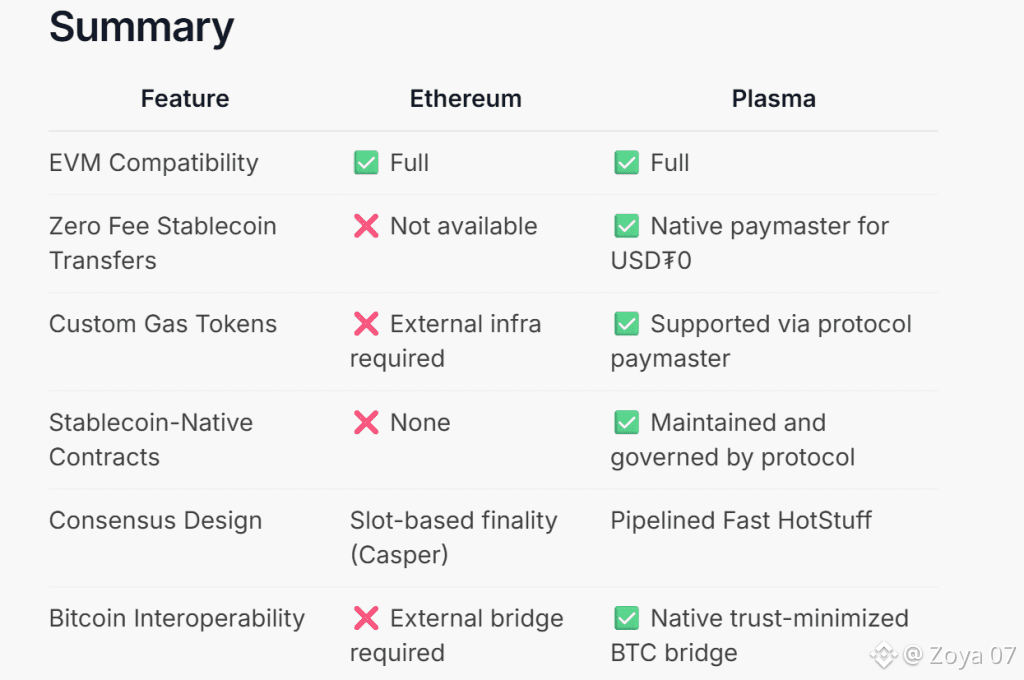The width and height of the screenshot is (1024, 680).
Task: Click the checkmark before Native trust-minimized
Action: click(626, 619)
